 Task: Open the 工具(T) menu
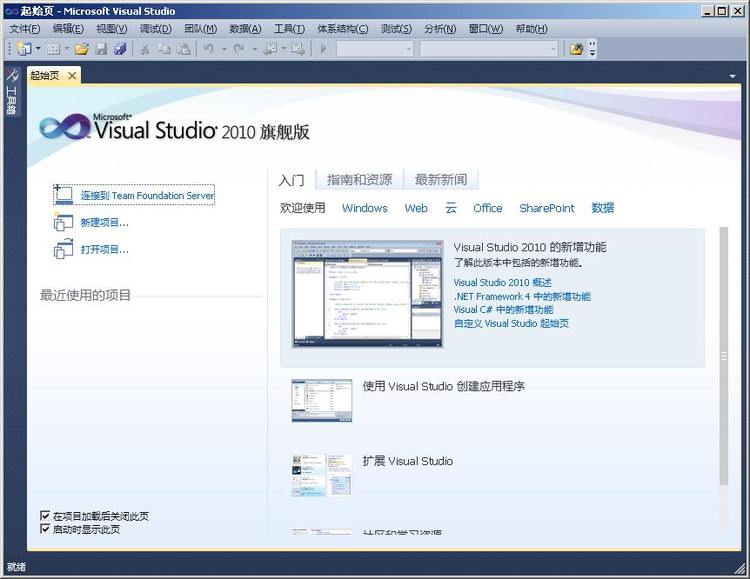(x=289, y=29)
